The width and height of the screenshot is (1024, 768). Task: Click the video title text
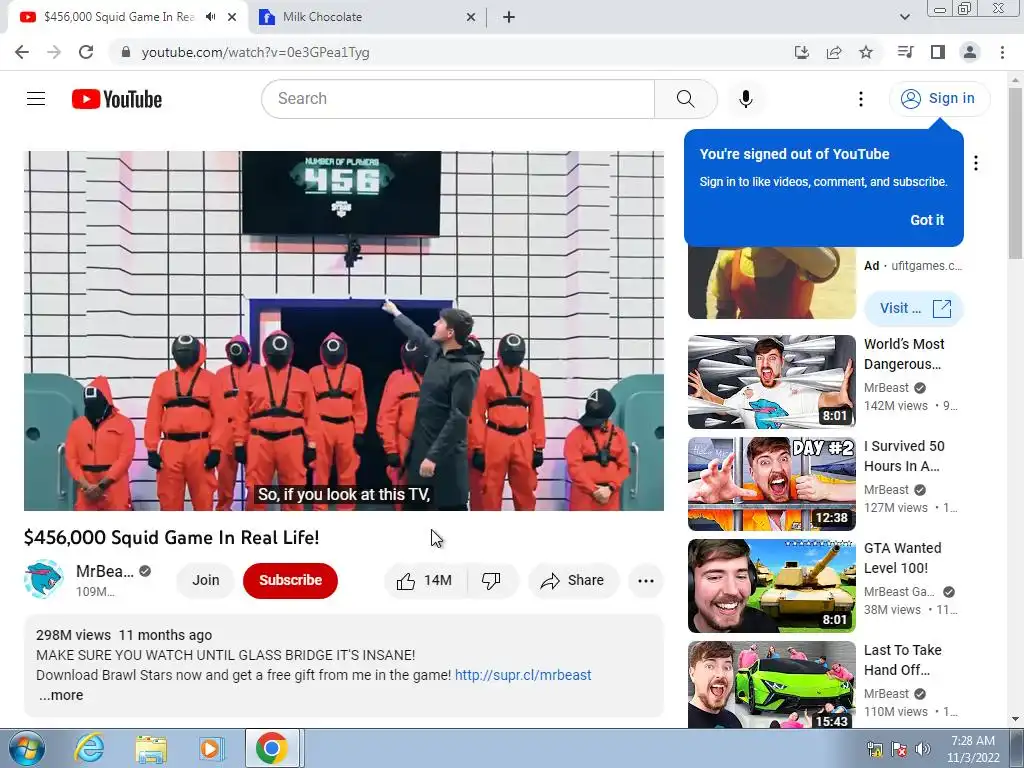pos(172,537)
